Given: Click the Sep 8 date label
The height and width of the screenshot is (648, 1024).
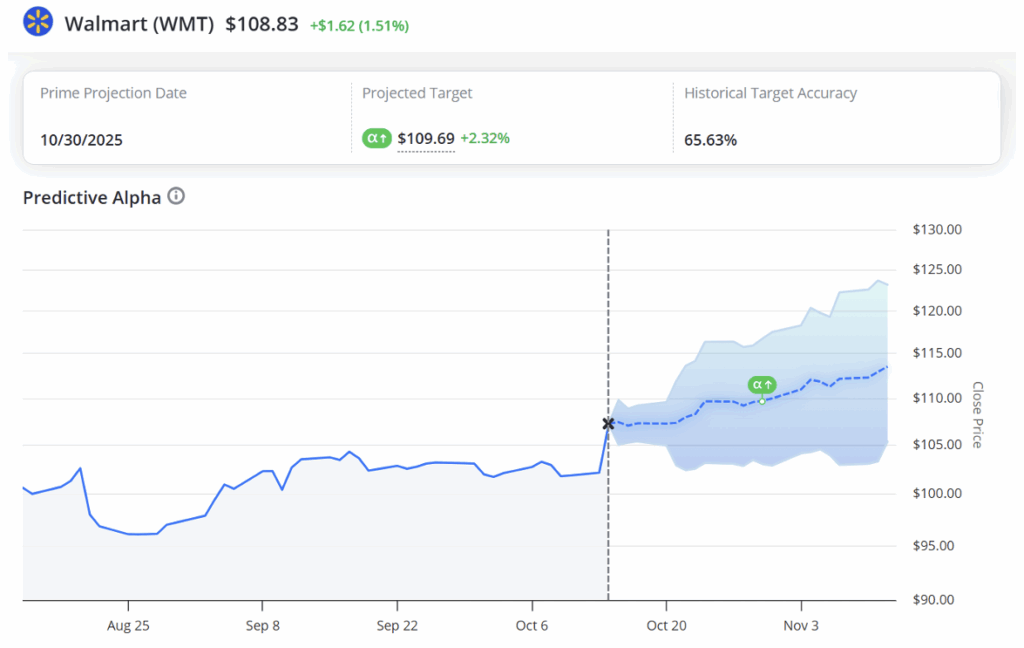Looking at the screenshot, I should click(263, 626).
